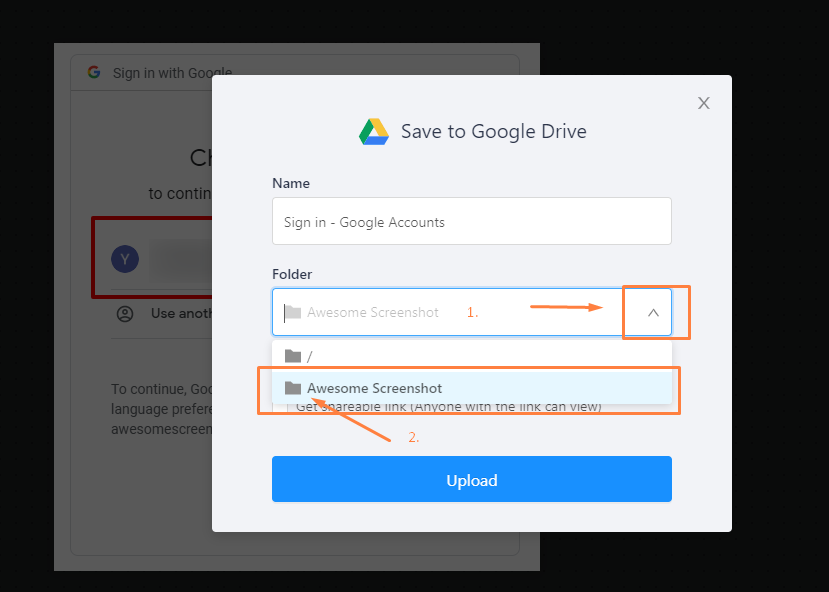Image resolution: width=829 pixels, height=592 pixels.
Task: Click the Google 'G' logo in sign-in window
Action: 94,72
